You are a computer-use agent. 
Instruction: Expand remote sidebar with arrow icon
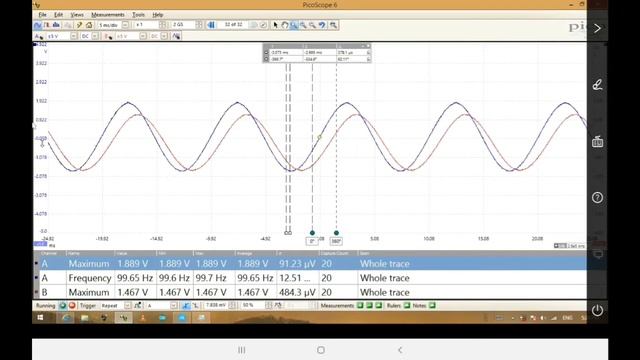tap(597, 29)
